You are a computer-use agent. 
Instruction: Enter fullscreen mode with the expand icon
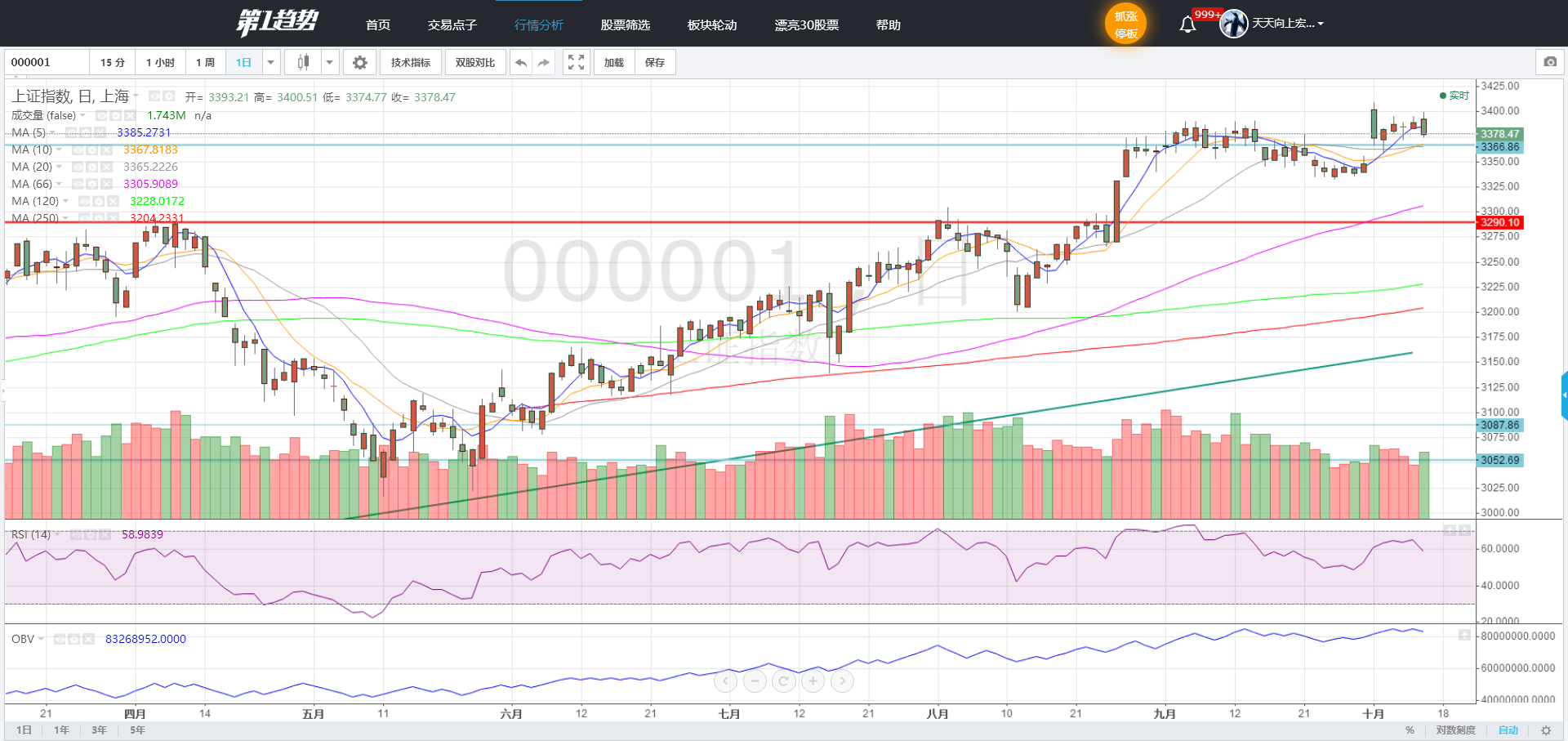click(576, 62)
